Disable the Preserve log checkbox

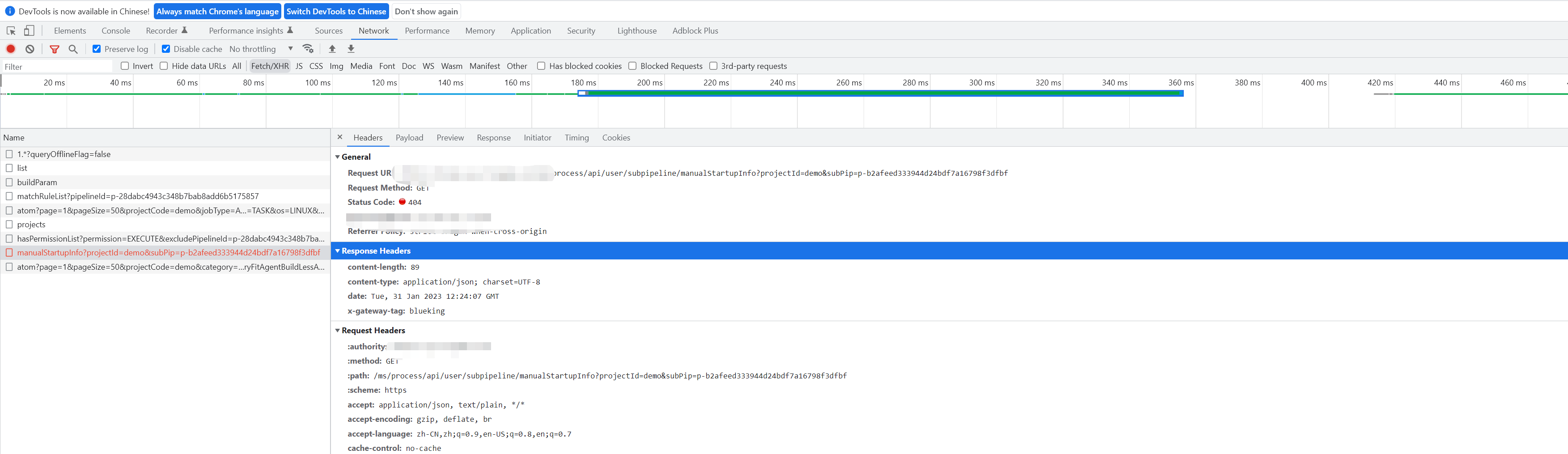[x=97, y=49]
